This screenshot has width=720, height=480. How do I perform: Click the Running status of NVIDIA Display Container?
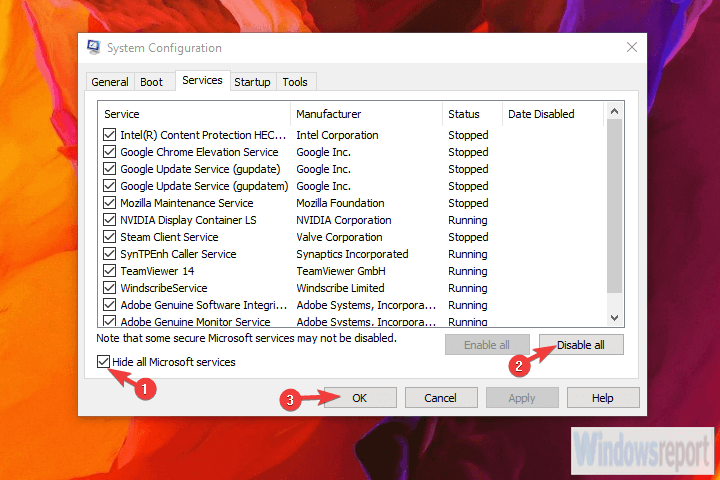click(467, 220)
